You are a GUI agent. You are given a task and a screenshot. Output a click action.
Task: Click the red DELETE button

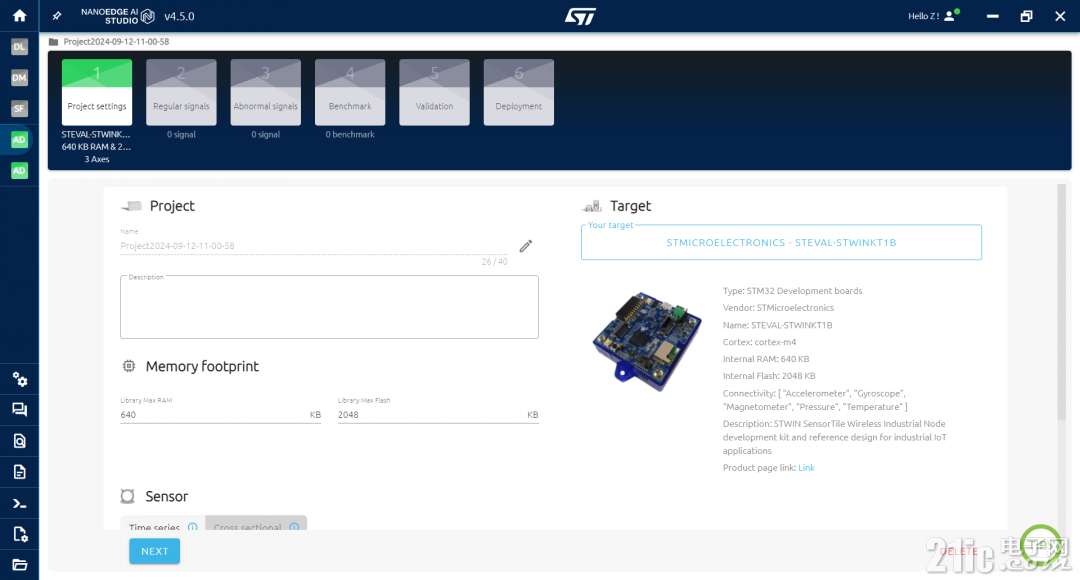[x=959, y=551]
